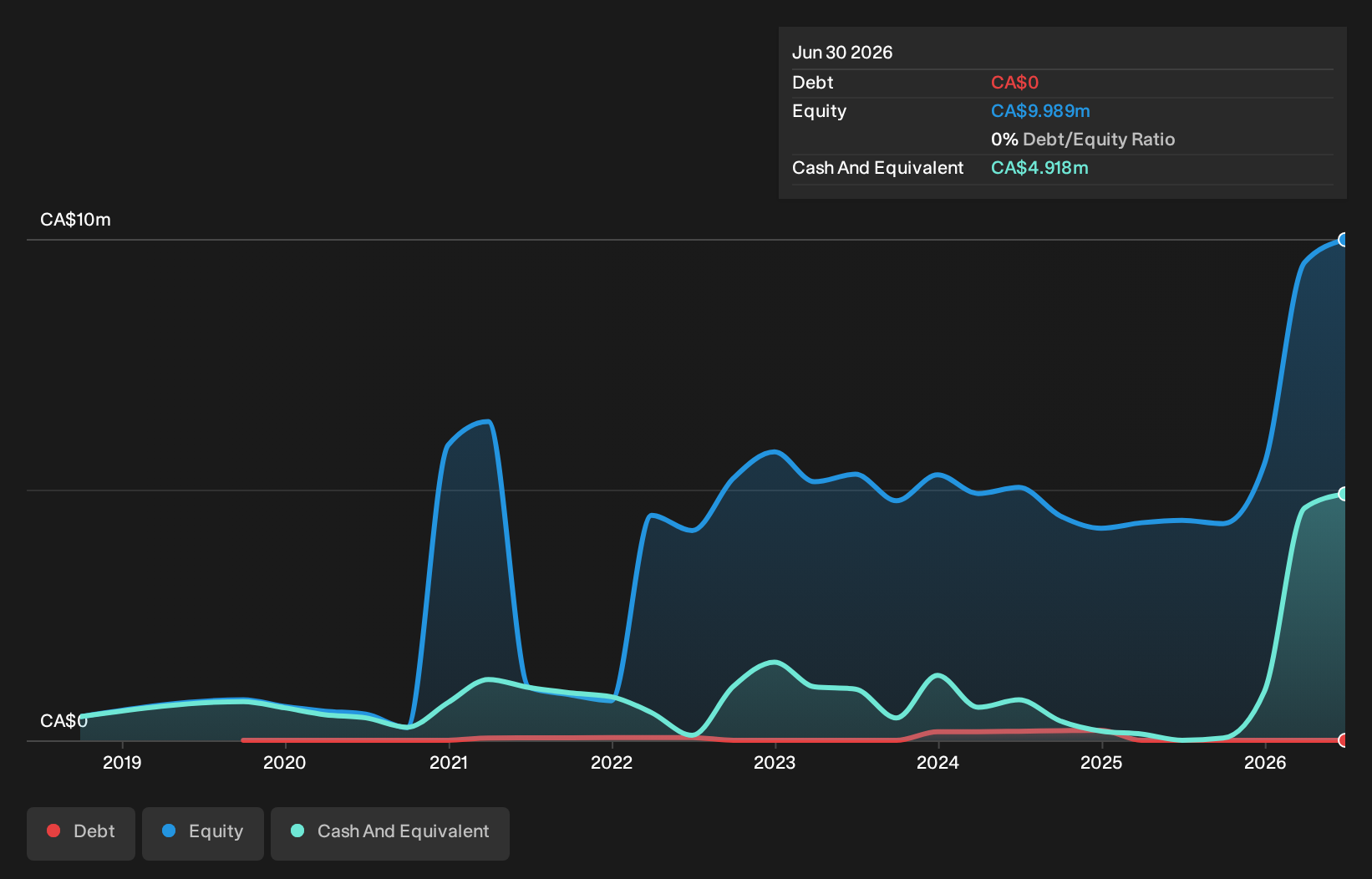This screenshot has height=879, width=1372.
Task: Click the 2023 x-axis label
Action: [775, 763]
